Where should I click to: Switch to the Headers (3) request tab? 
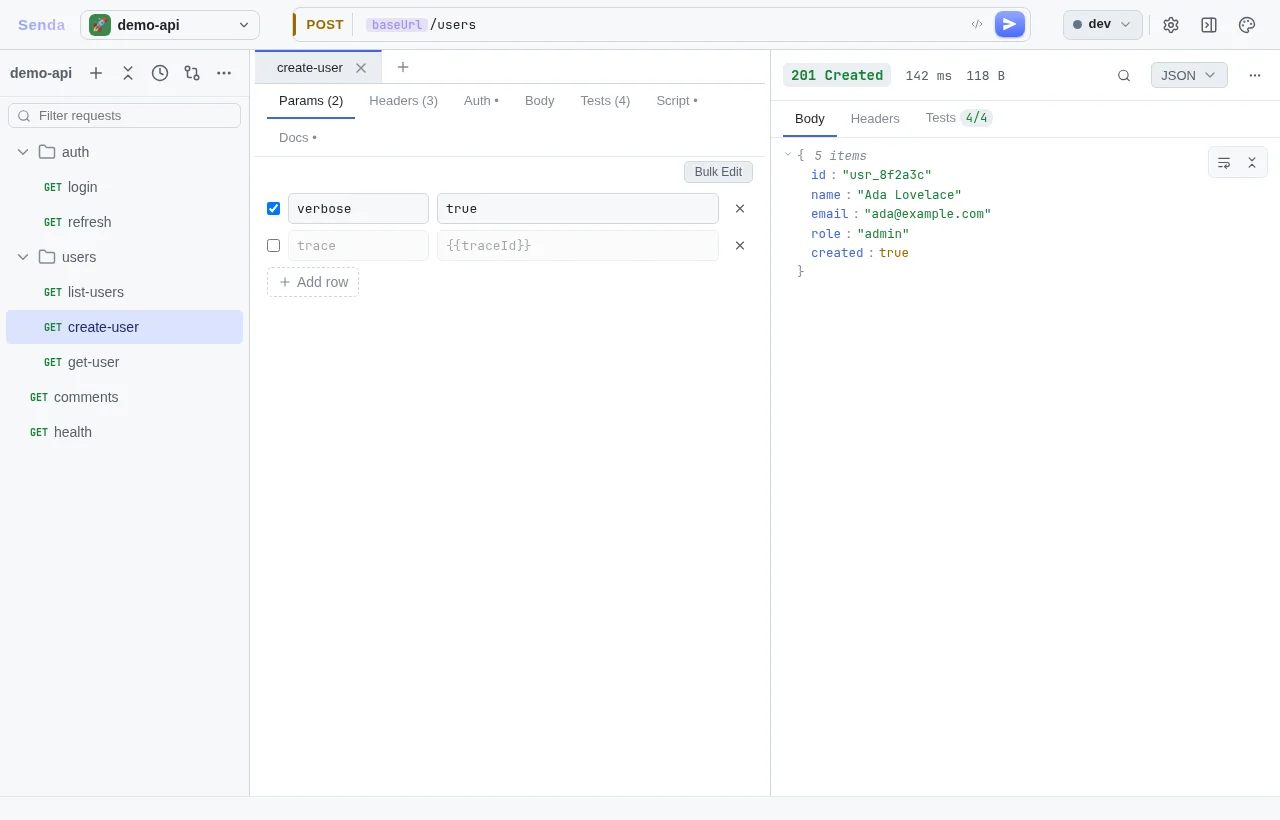(x=403, y=101)
